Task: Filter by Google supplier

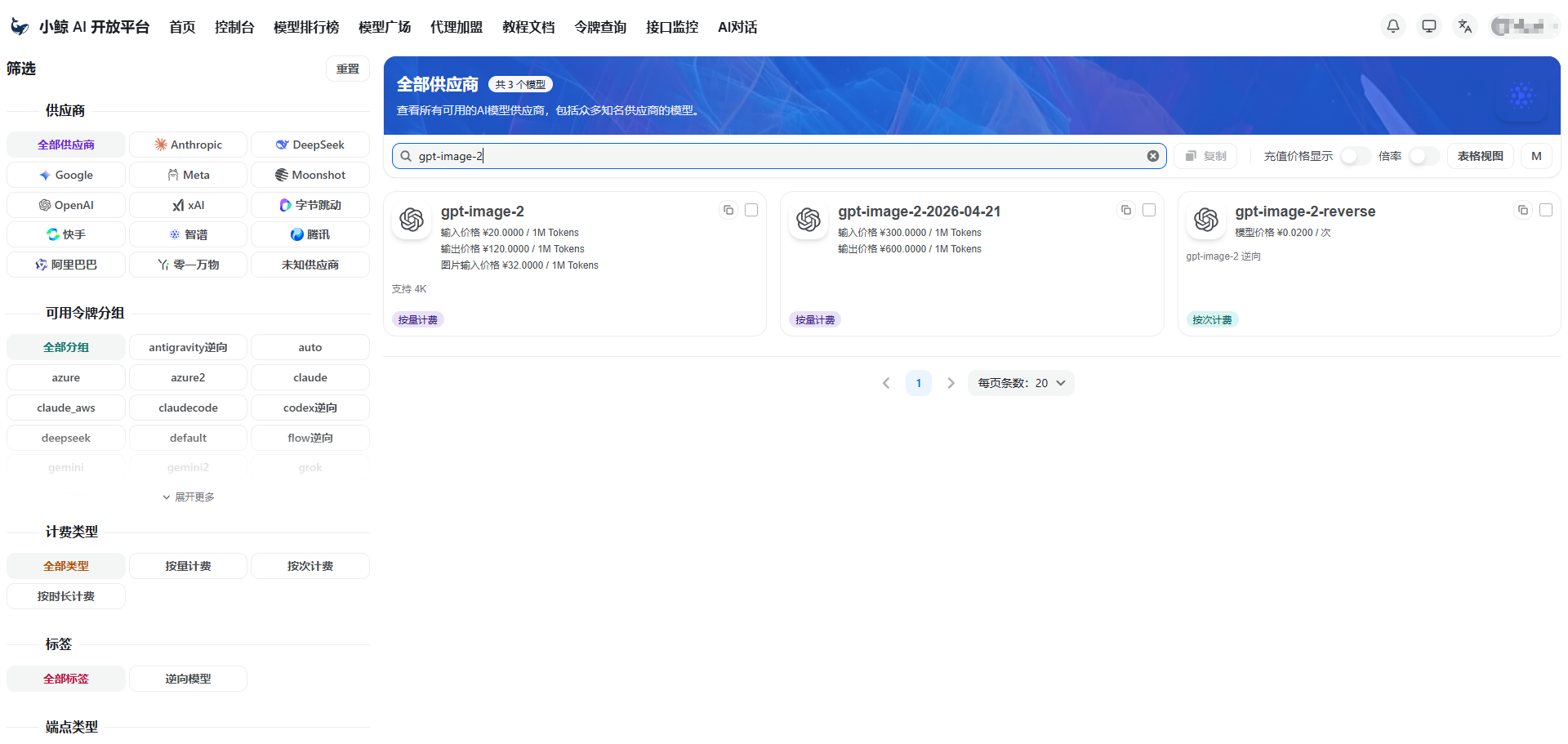Action: click(66, 175)
